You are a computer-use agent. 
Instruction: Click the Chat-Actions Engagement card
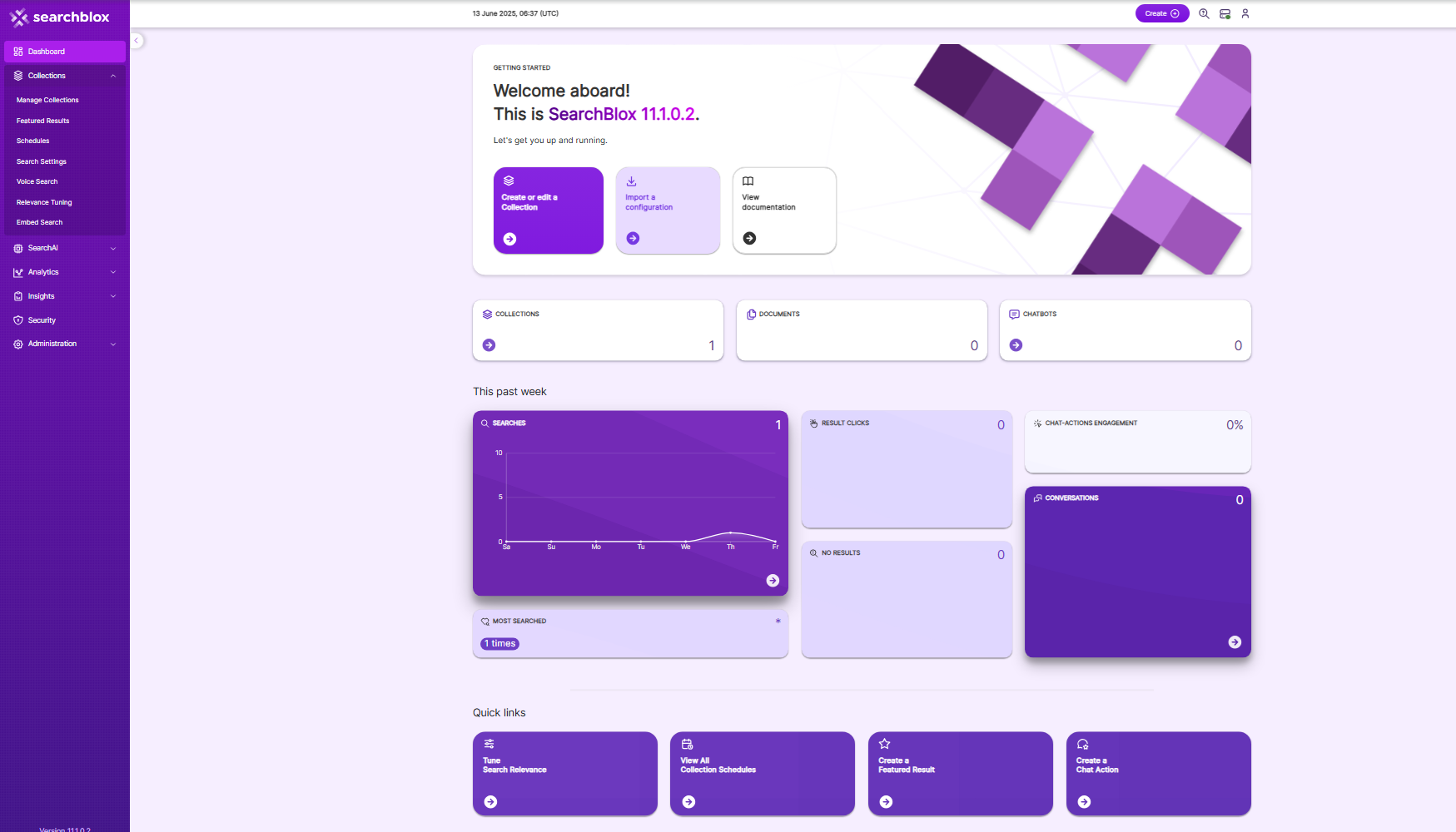(x=1137, y=442)
